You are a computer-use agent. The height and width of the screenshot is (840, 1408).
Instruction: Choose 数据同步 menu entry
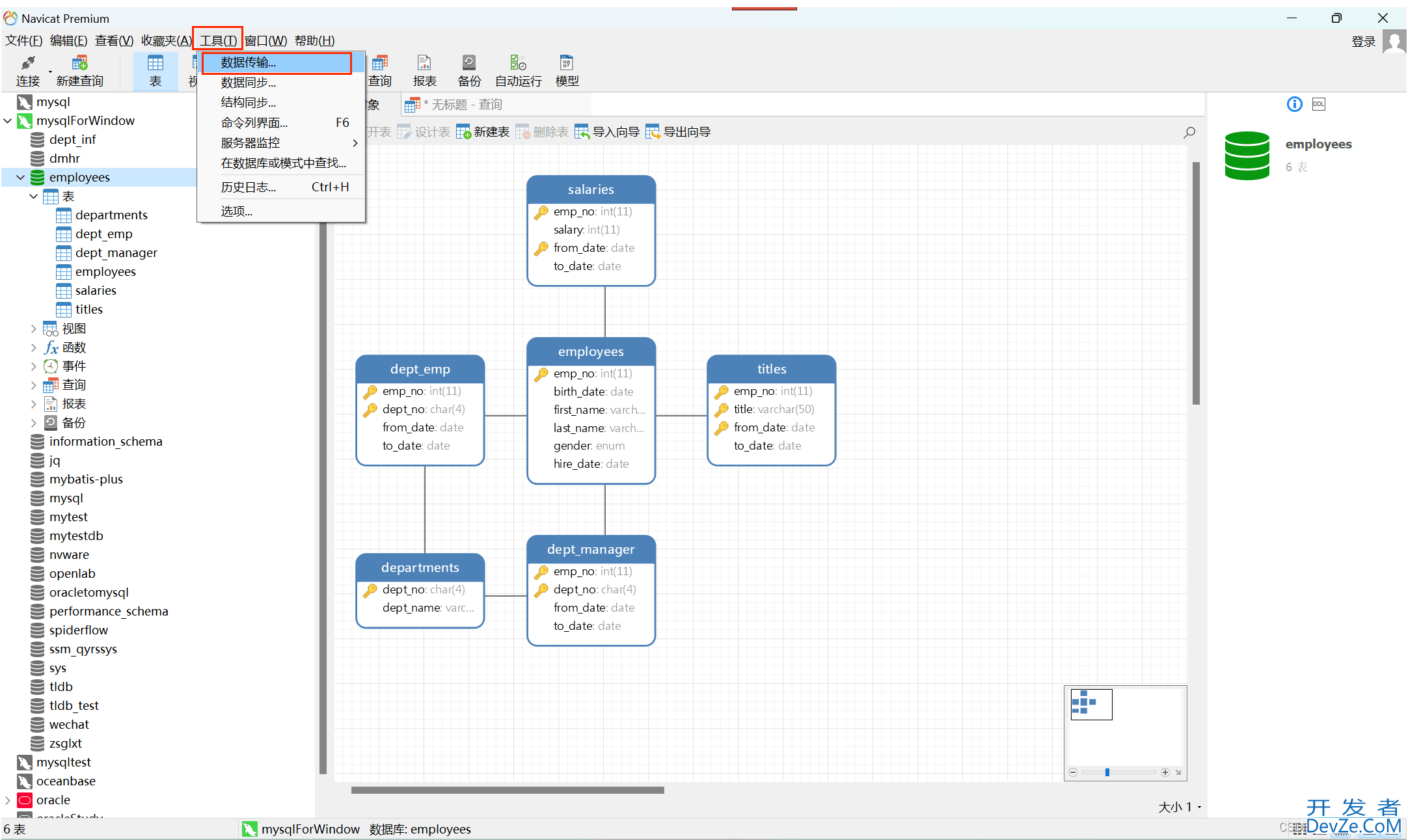281,83
